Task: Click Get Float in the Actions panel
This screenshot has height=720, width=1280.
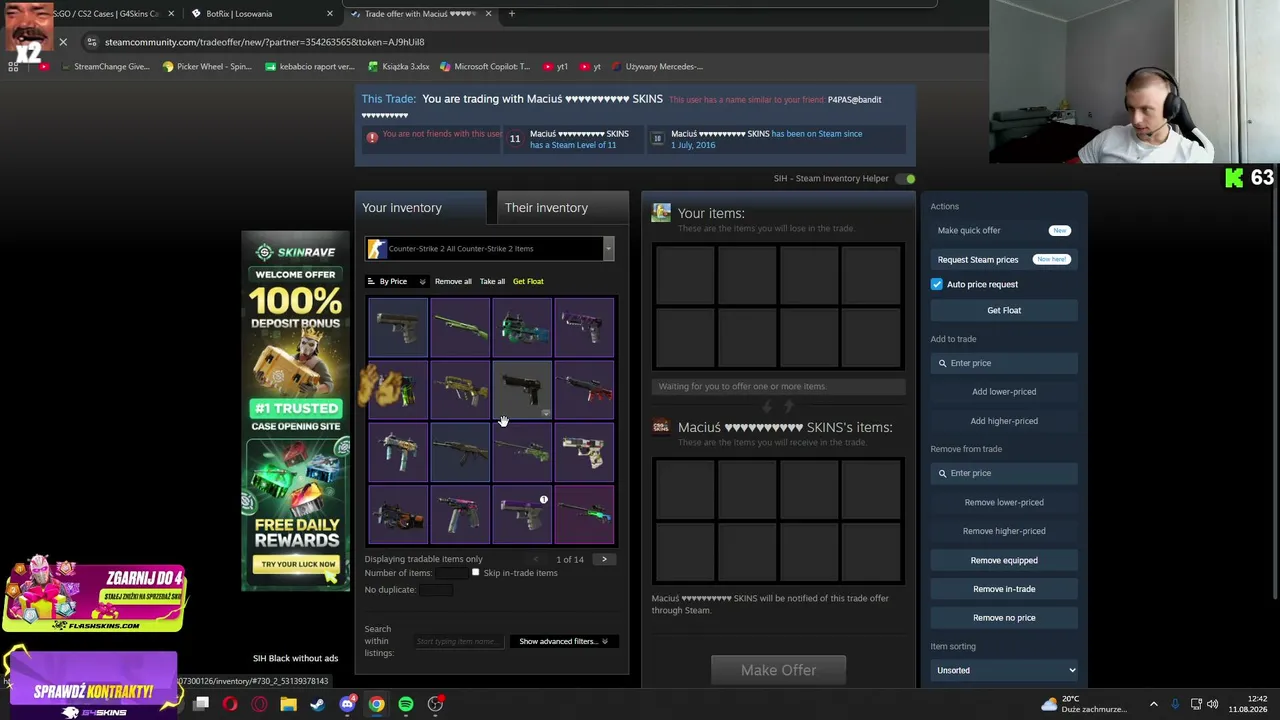Action: tap(1004, 310)
